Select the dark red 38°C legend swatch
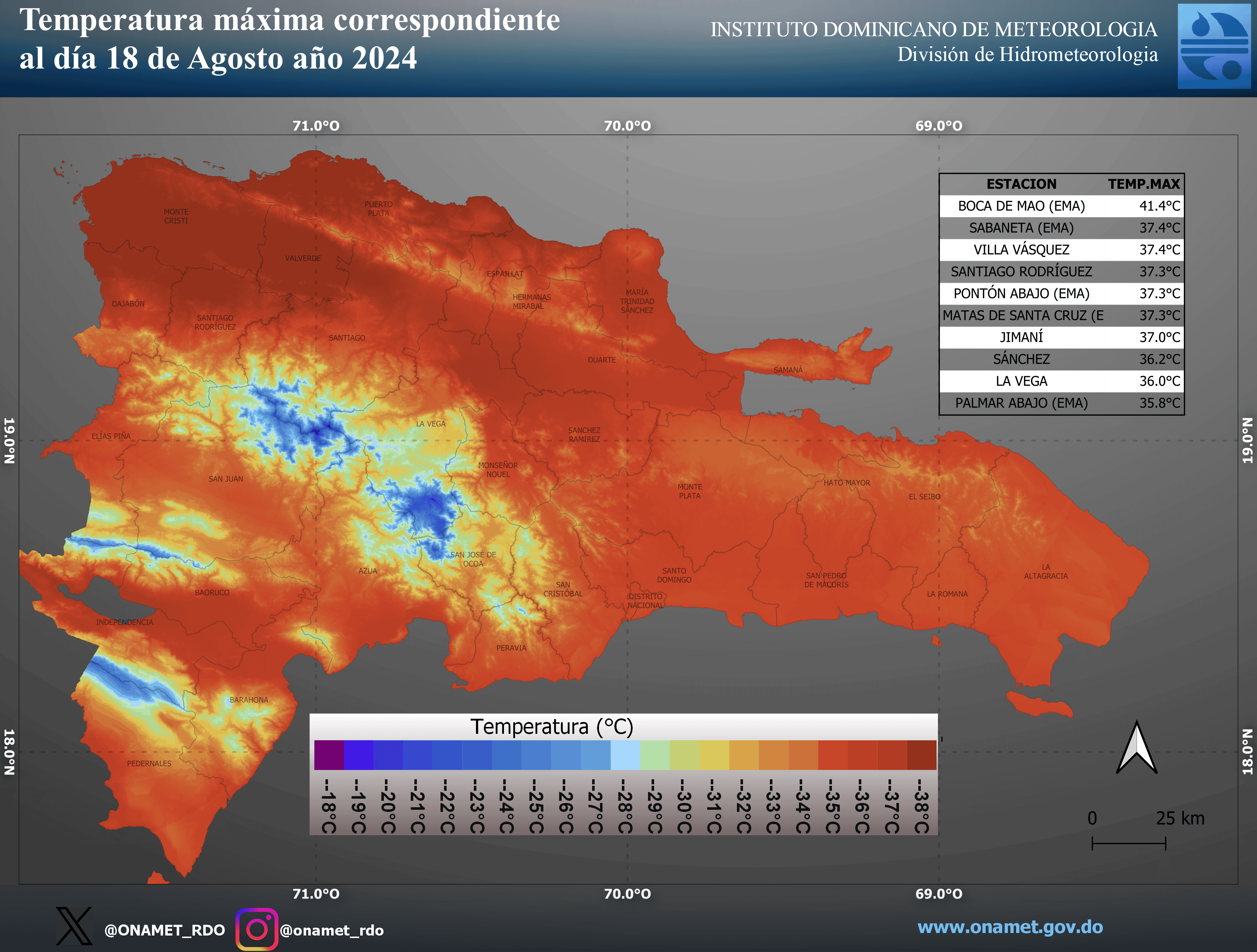The image size is (1257, 952). pos(922,755)
